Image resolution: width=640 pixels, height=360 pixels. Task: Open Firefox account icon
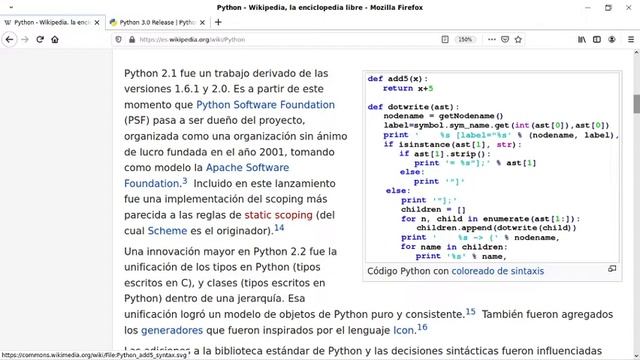(612, 40)
